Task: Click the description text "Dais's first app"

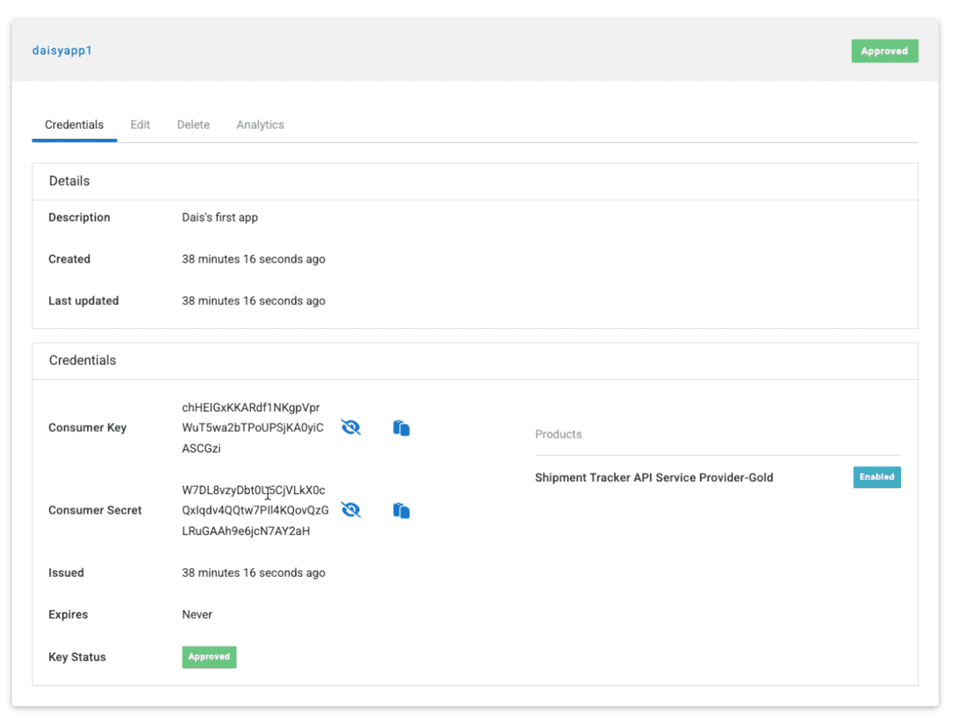Action: (220, 217)
